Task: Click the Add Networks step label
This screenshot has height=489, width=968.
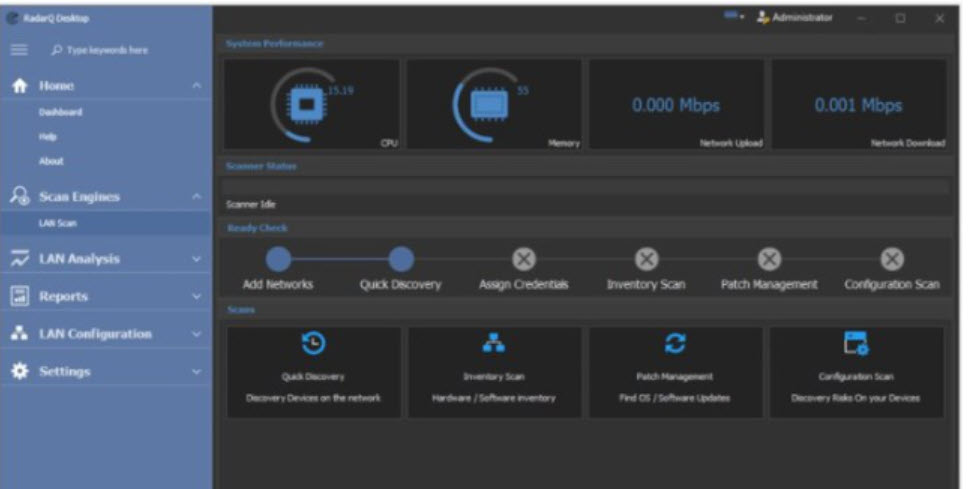Action: coord(278,285)
